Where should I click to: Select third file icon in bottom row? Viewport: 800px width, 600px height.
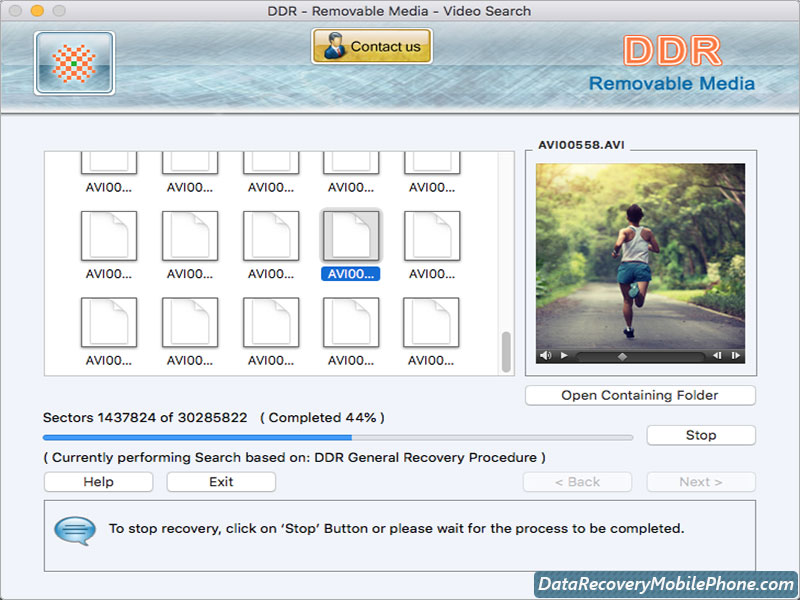tap(271, 323)
